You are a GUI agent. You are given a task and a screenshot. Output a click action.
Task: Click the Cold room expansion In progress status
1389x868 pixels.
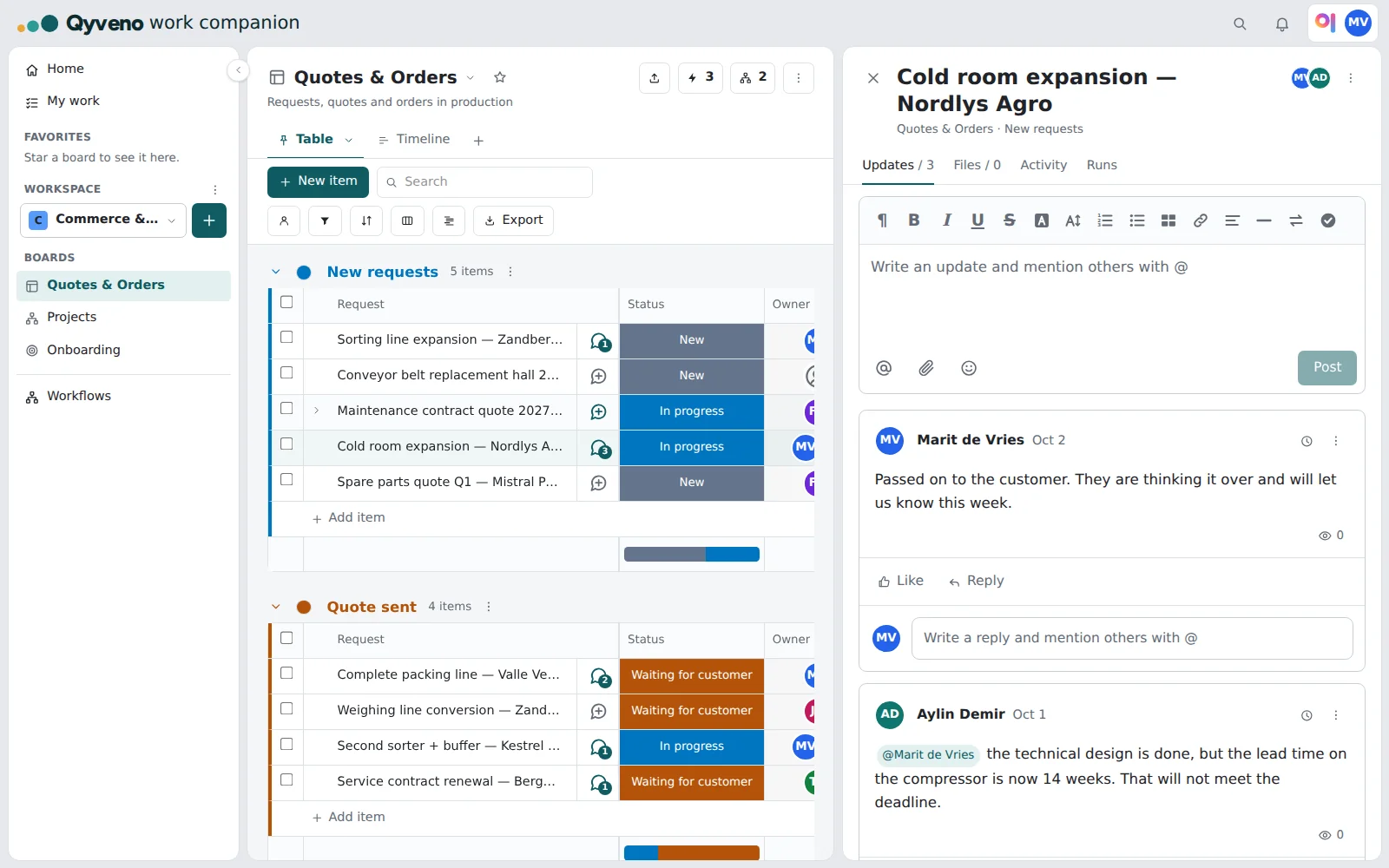[692, 447]
